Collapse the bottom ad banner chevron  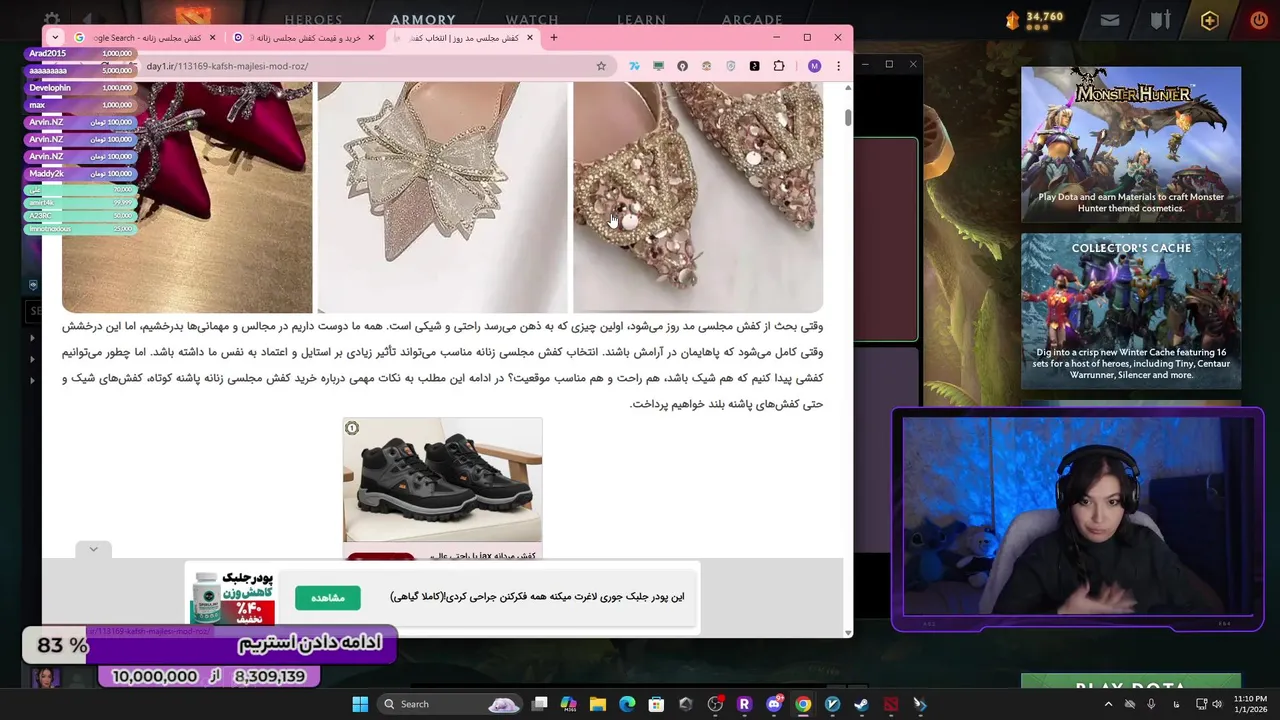click(x=93, y=549)
